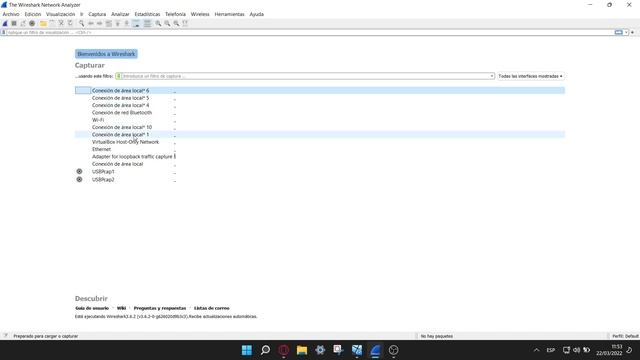
Task: Add a display filter button with the plus icon
Action: (633, 32)
